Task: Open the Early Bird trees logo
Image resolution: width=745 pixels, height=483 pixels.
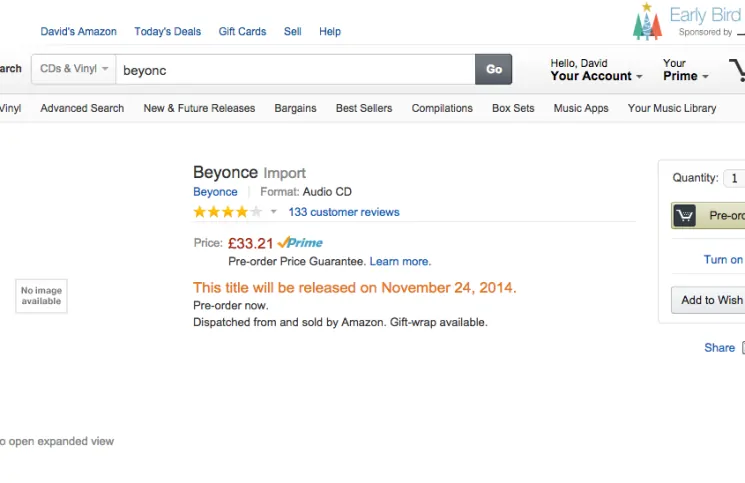Action: tap(647, 22)
